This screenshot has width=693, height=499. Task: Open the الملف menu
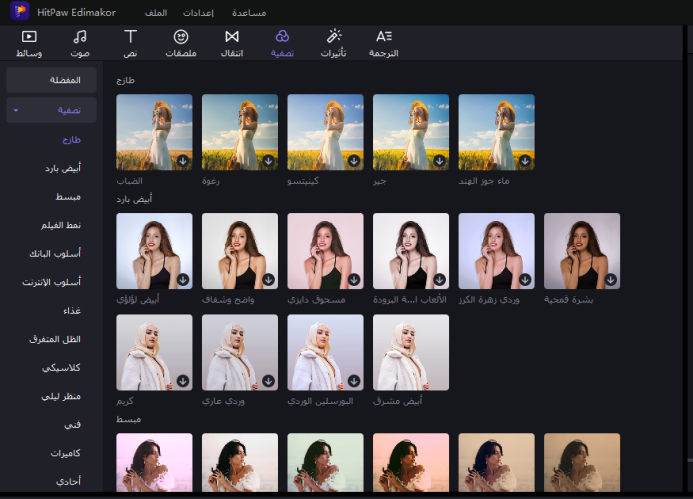(156, 13)
